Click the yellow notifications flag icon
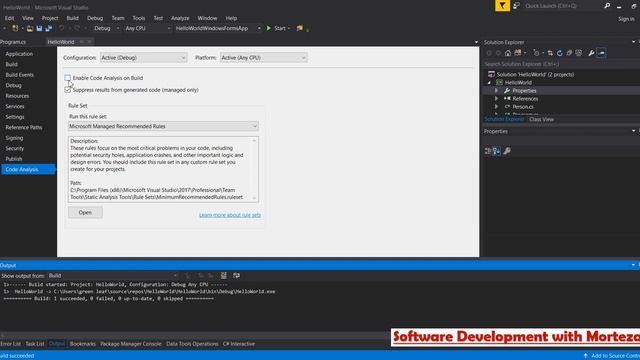 (502, 6)
